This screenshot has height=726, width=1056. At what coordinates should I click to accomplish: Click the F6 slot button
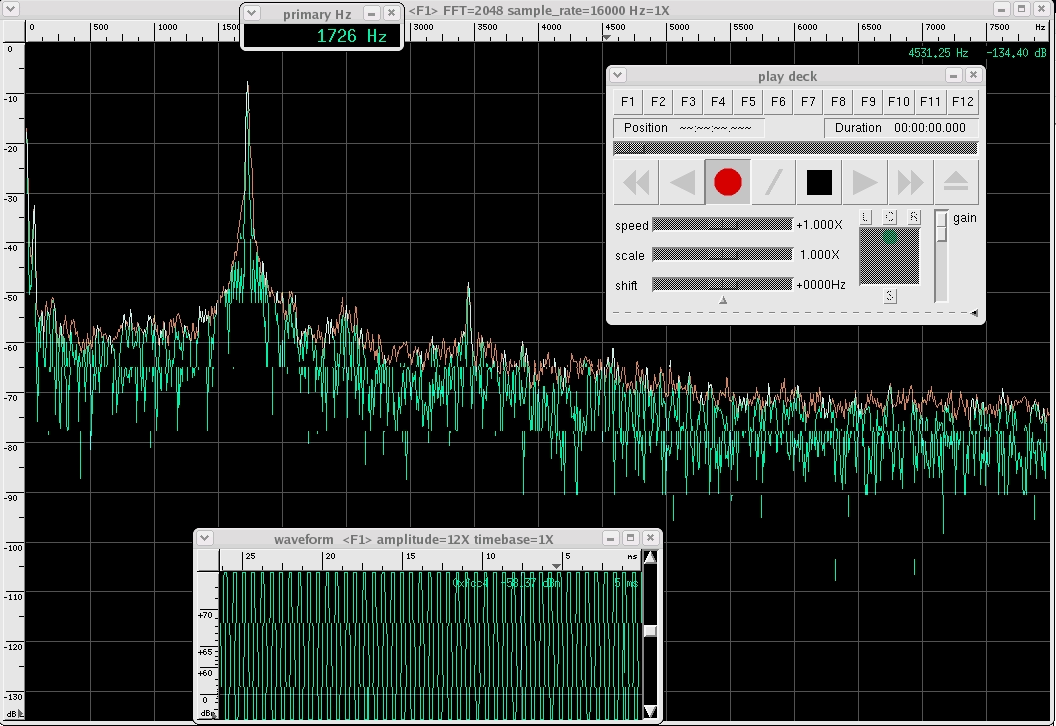tap(779, 102)
